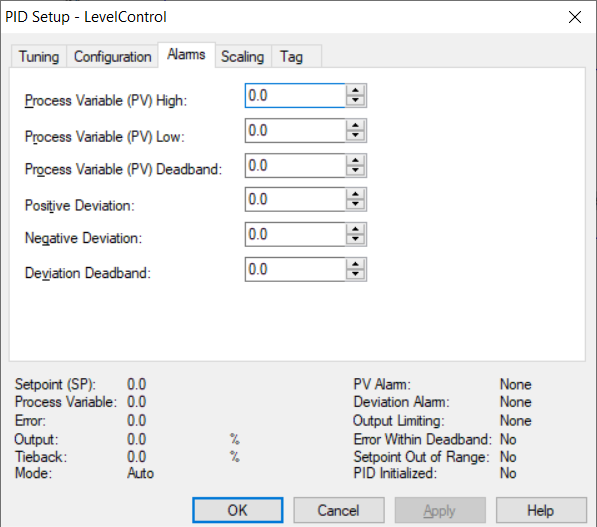Open Help for PID Setup
Viewport: 597px width, 527px height.
(541, 510)
